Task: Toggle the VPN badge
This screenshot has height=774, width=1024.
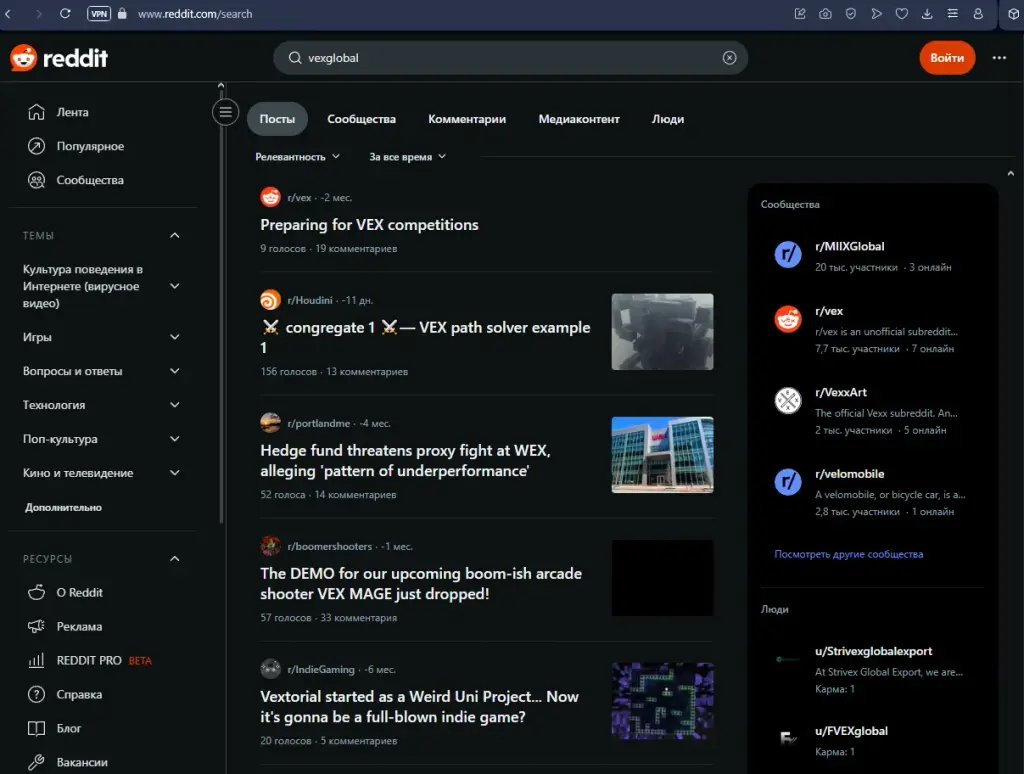Action: [x=99, y=14]
